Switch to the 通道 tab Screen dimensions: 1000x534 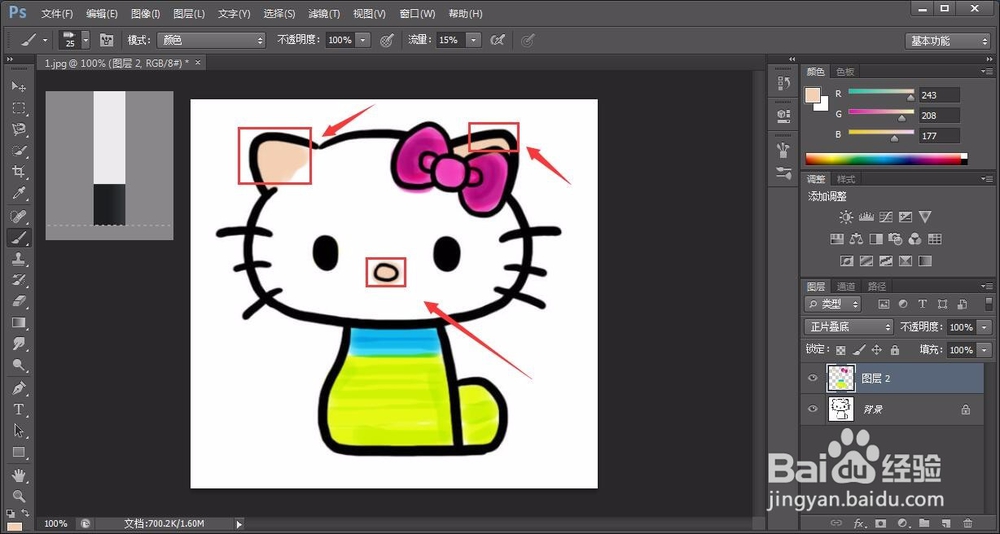846,286
